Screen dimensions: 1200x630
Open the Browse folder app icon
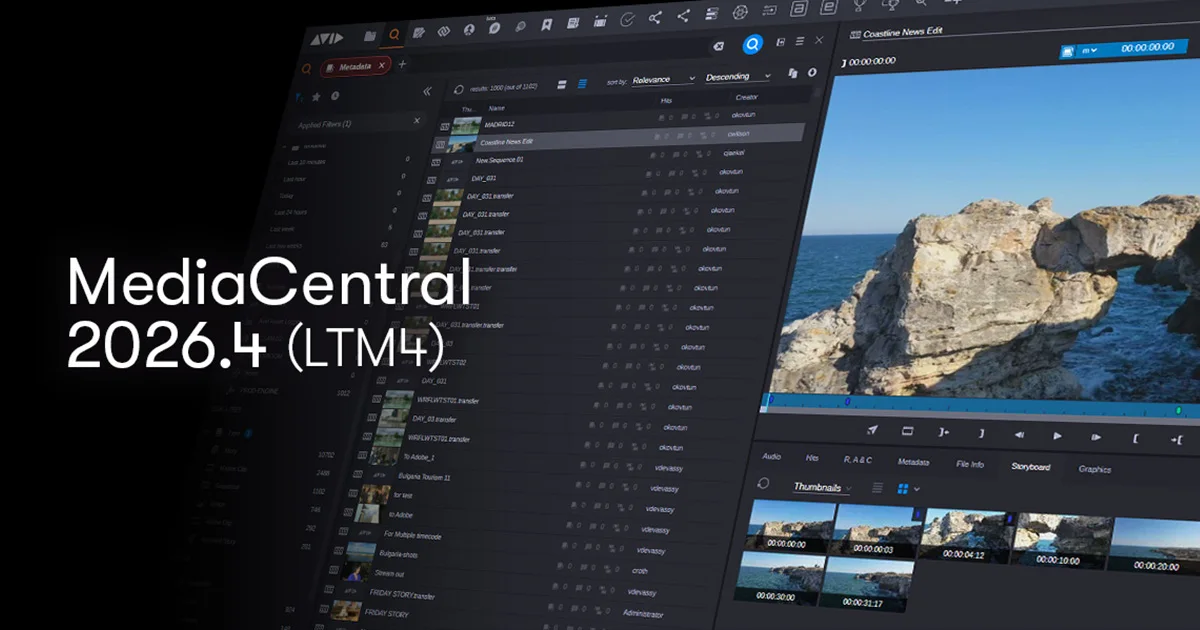pyautogui.click(x=370, y=36)
